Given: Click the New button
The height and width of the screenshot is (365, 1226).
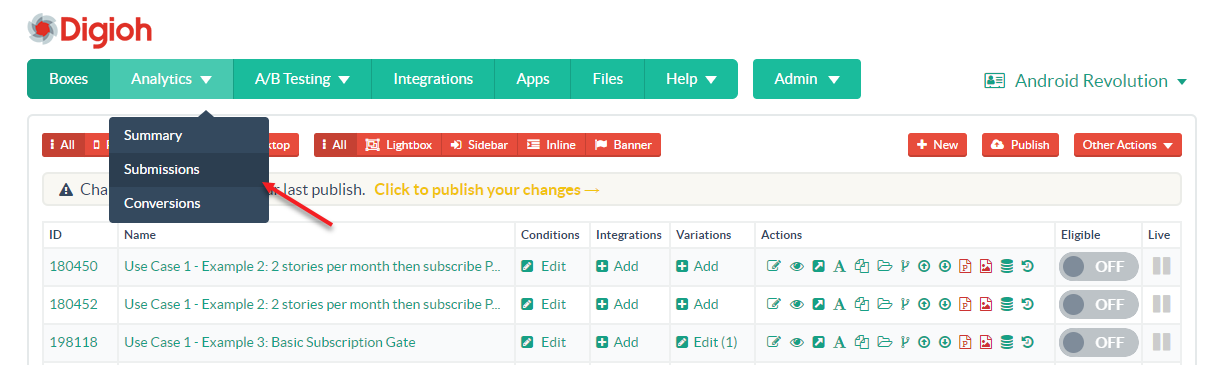Looking at the screenshot, I should point(937,145).
